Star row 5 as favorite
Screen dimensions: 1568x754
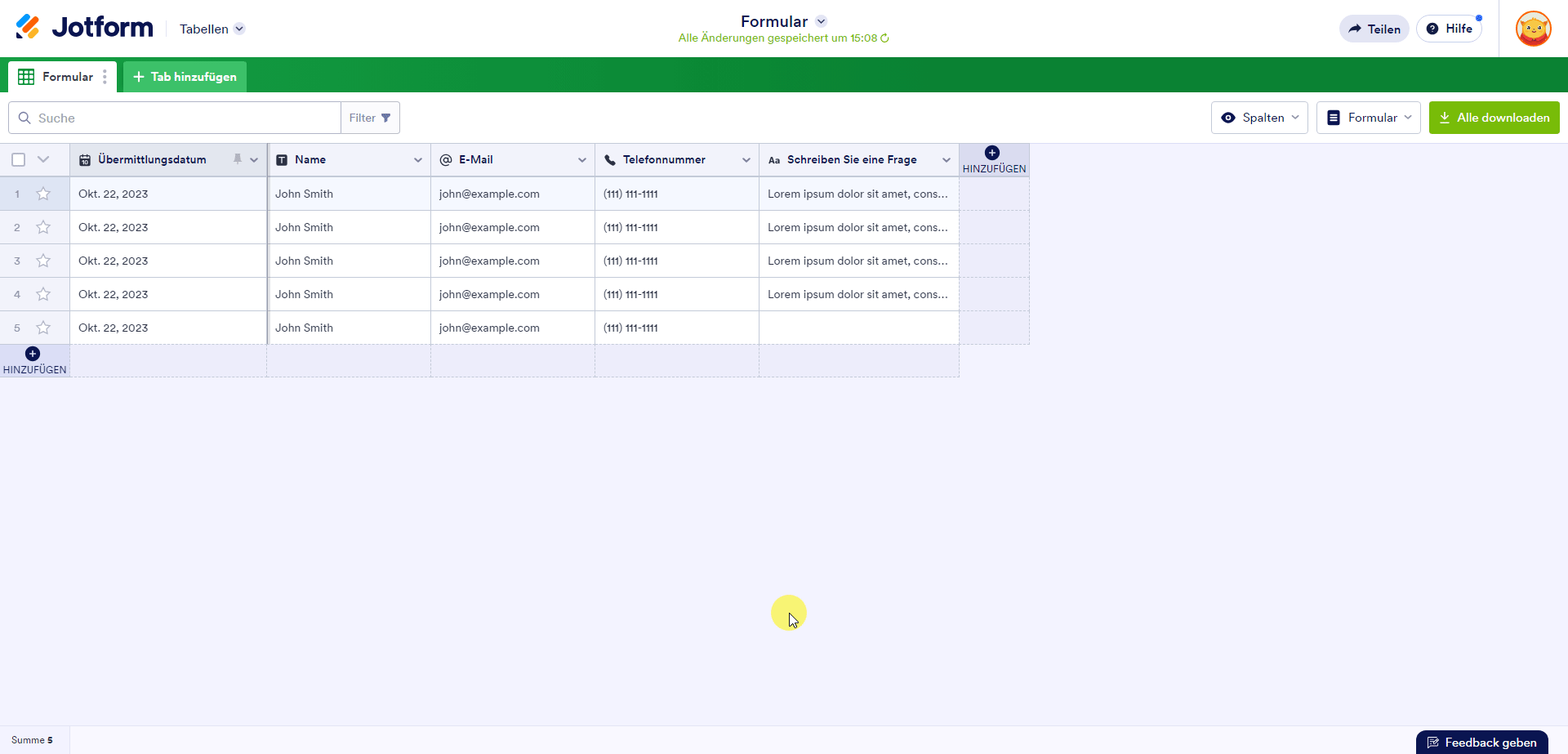point(43,328)
